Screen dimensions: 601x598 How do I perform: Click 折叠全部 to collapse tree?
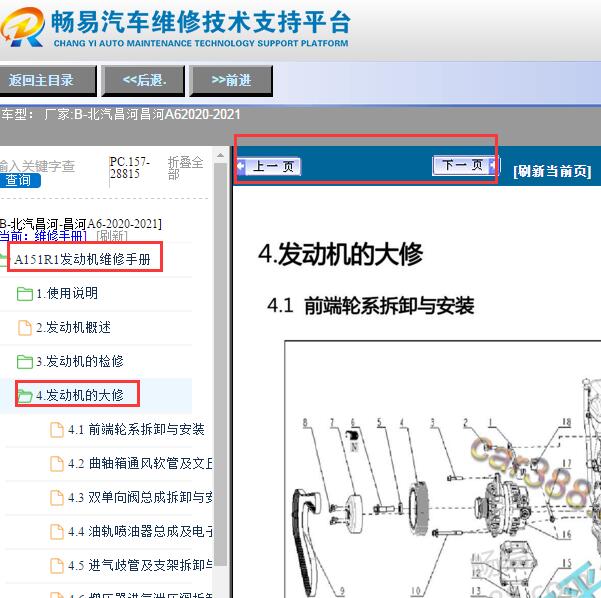(185, 168)
